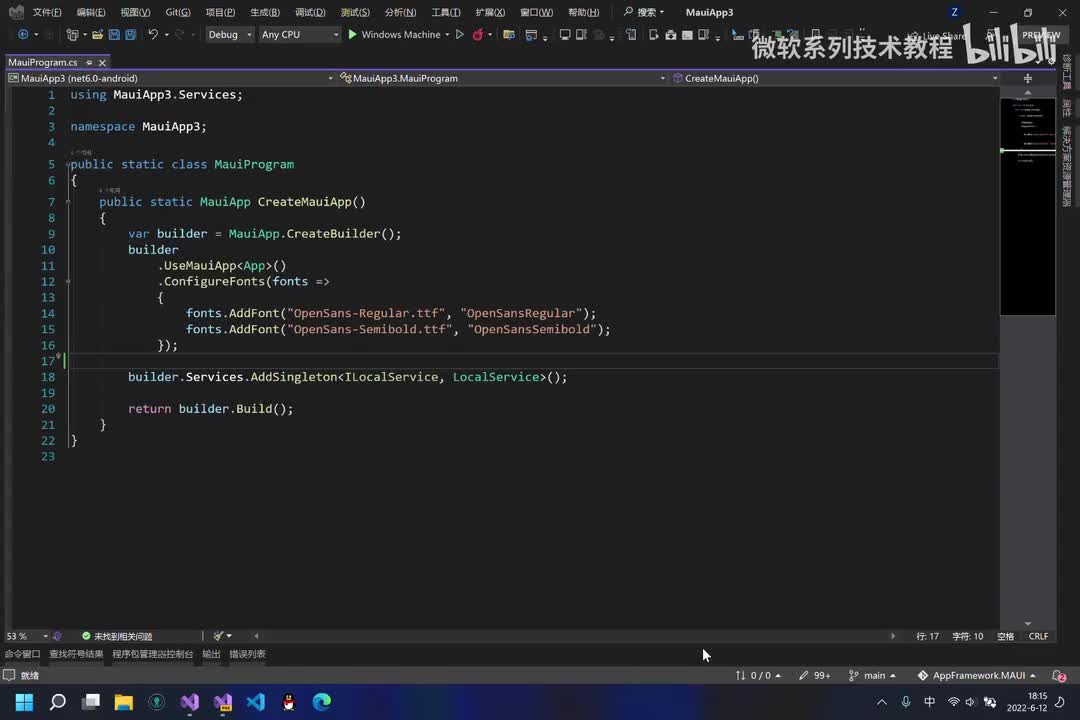The height and width of the screenshot is (720, 1080).
Task: Open the undo history dropdown arrow
Action: (x=167, y=34)
